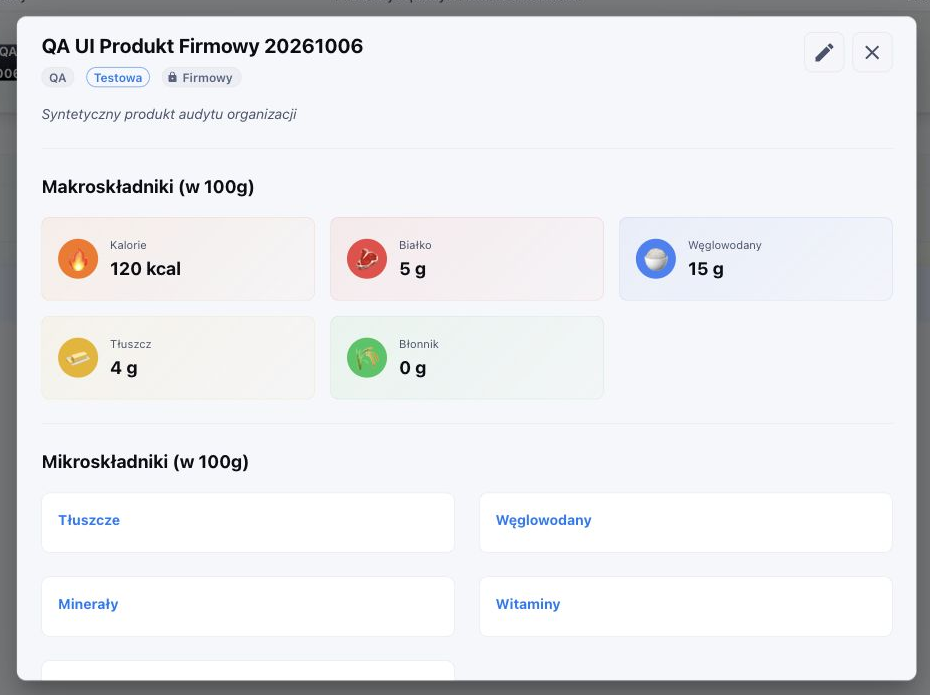Expand the Węglowodany micronutrient section
This screenshot has height=695, width=930.
click(x=686, y=522)
